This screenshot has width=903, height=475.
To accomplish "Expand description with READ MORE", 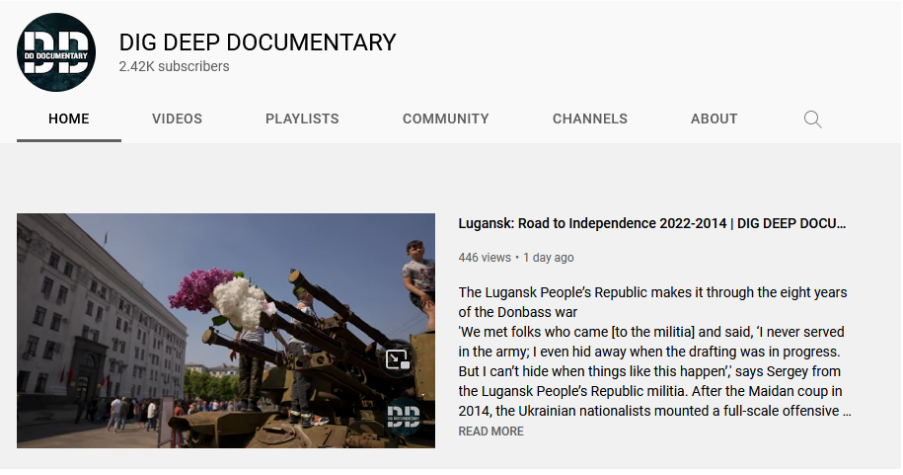I will pyautogui.click(x=491, y=431).
